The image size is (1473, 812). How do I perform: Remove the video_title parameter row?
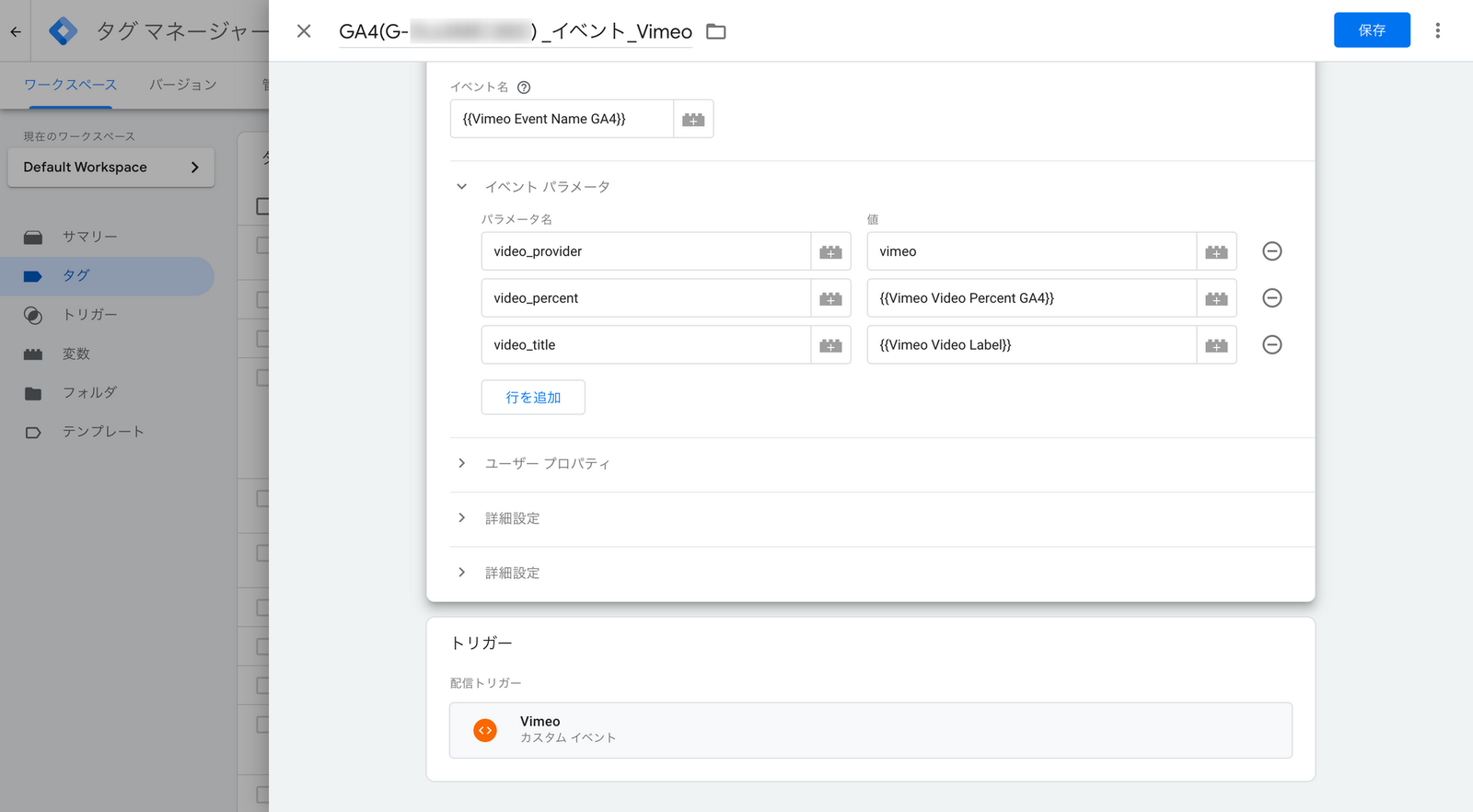coord(1272,344)
